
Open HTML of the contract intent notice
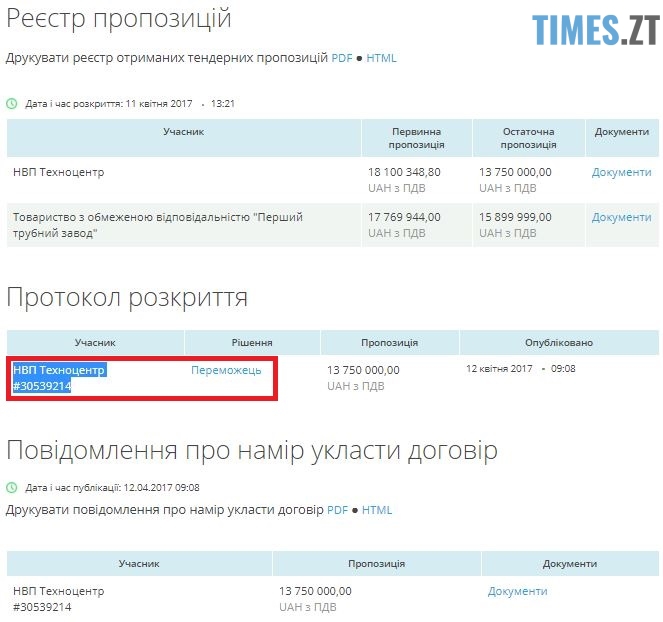(377, 510)
